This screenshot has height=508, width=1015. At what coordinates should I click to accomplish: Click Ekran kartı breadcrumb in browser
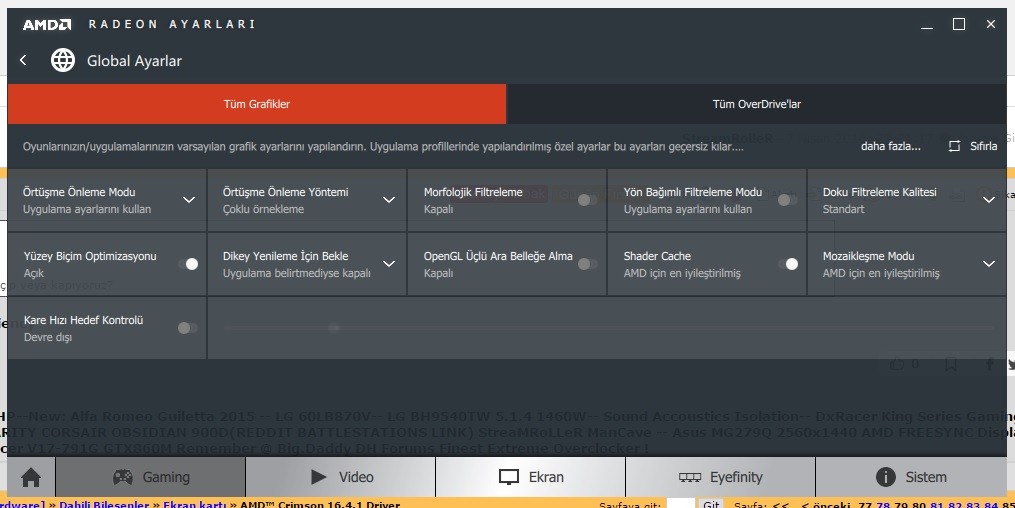pyautogui.click(x=195, y=504)
